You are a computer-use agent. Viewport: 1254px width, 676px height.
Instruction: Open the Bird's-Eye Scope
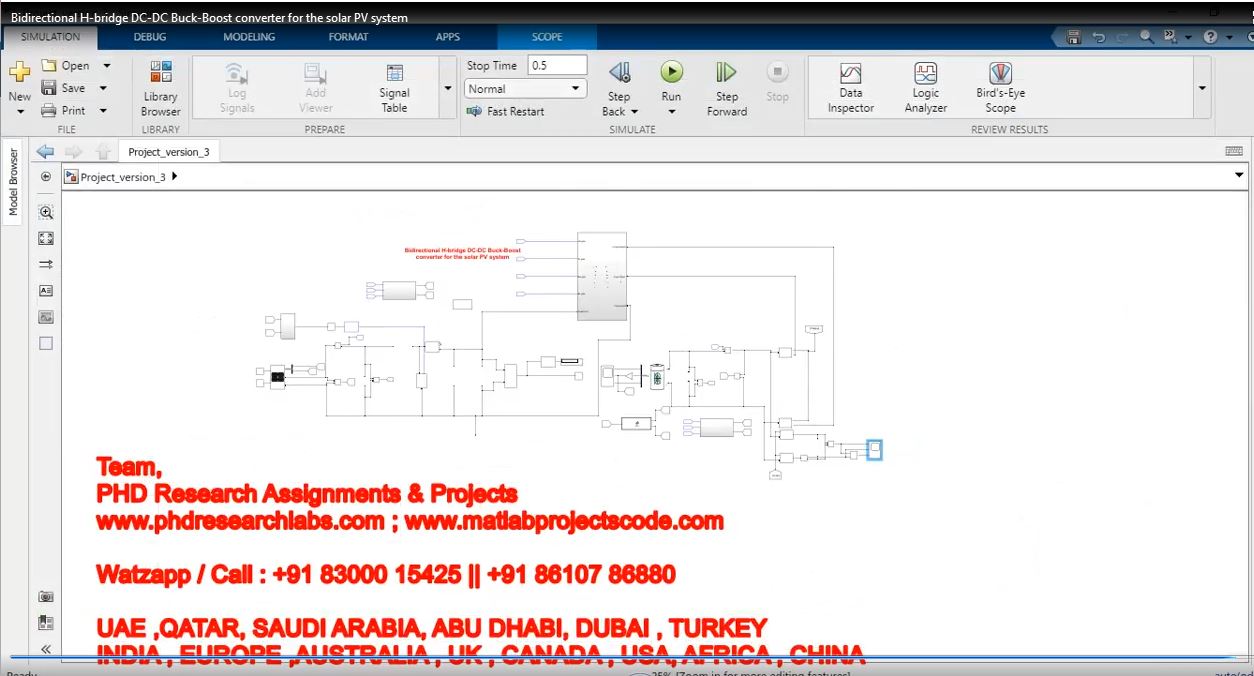point(1000,88)
